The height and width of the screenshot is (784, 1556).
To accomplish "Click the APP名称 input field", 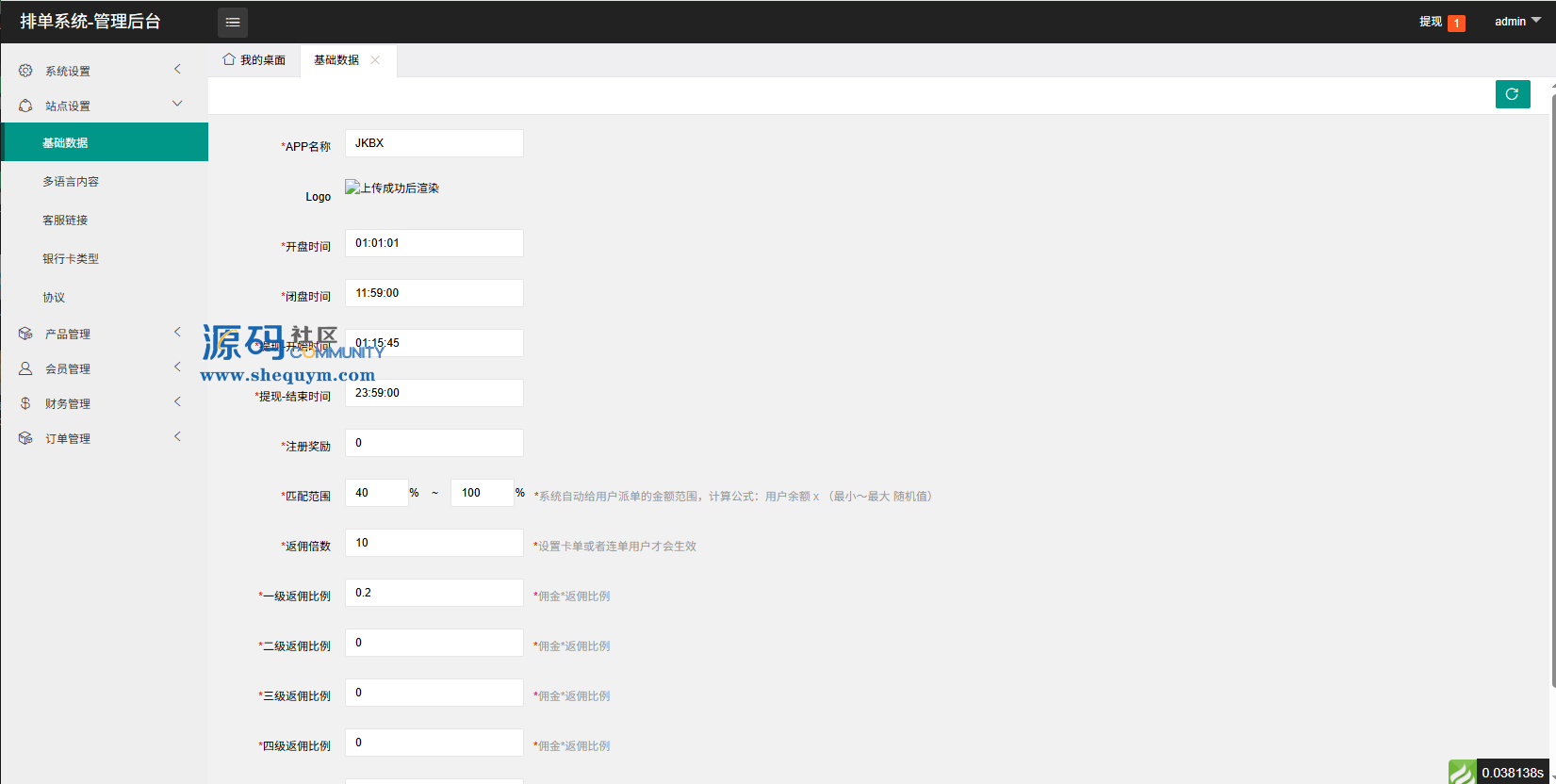I will click(434, 143).
